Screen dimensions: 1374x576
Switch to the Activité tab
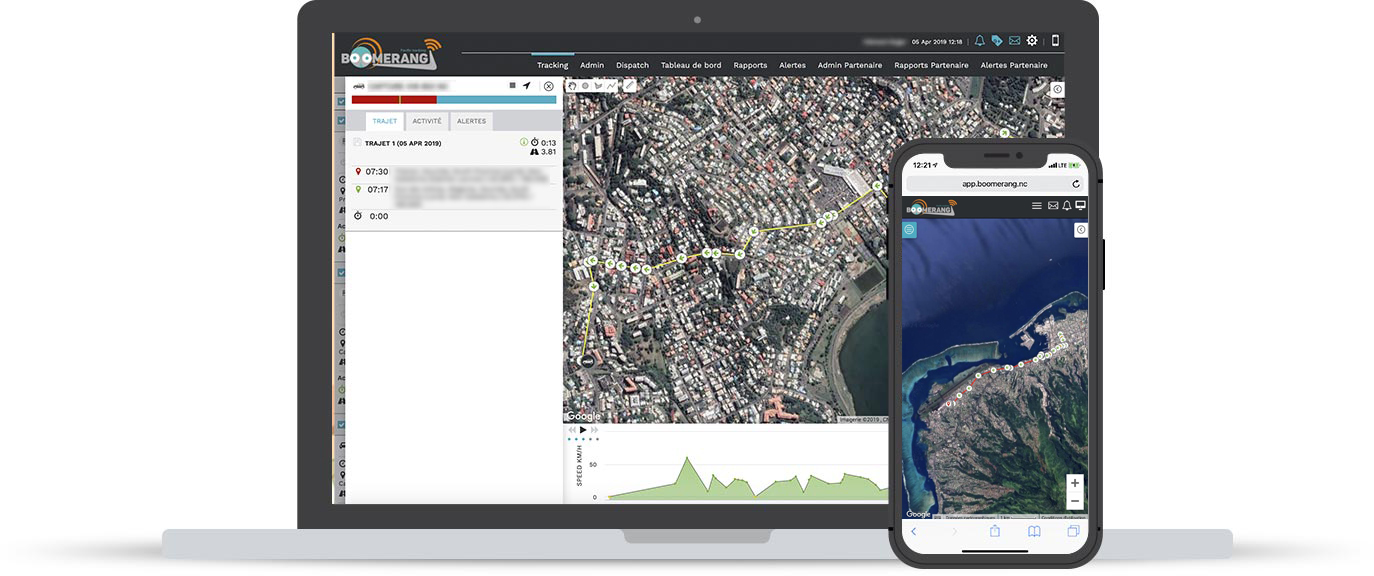(427, 121)
